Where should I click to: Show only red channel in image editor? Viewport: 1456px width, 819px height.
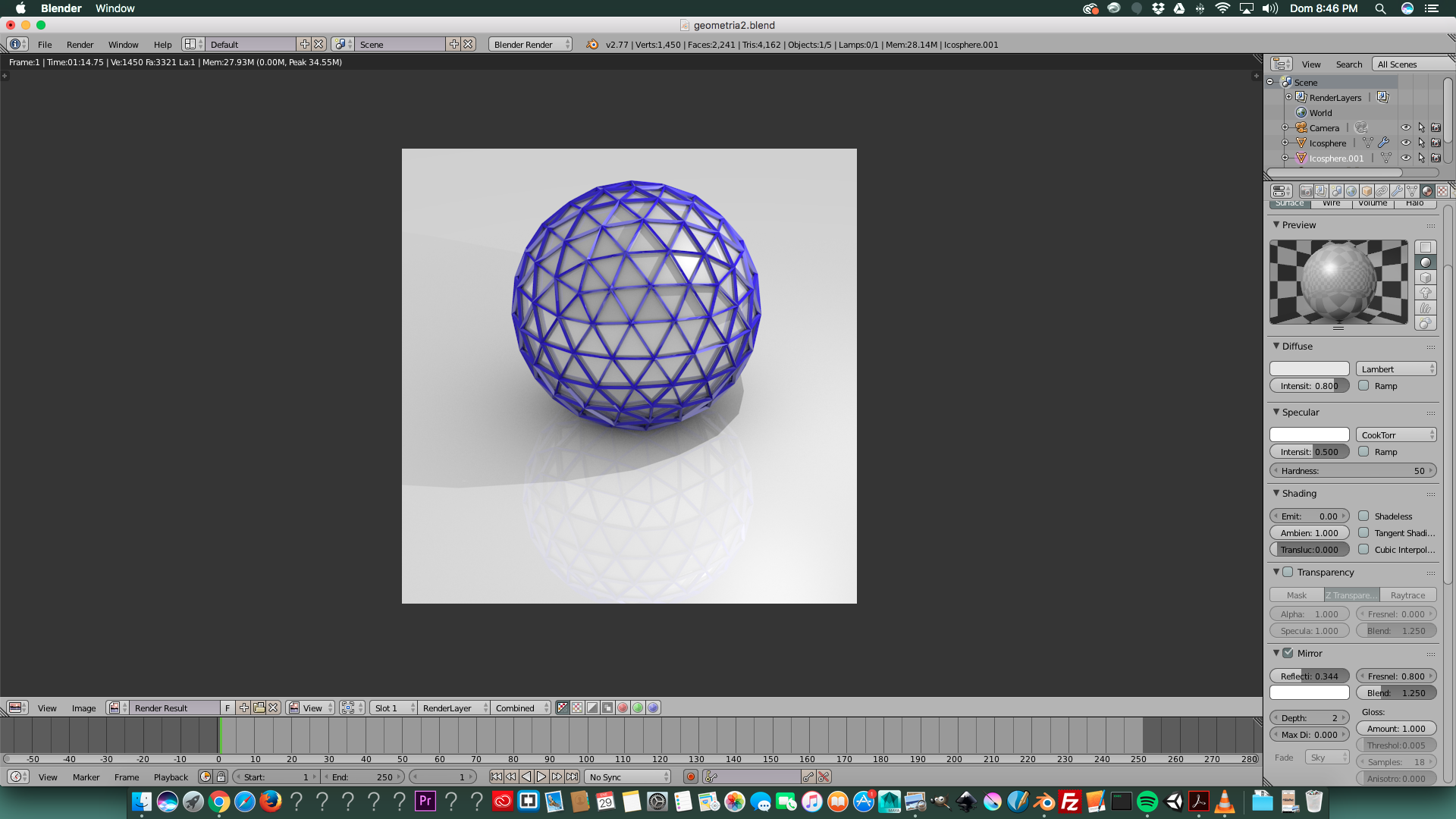[623, 708]
